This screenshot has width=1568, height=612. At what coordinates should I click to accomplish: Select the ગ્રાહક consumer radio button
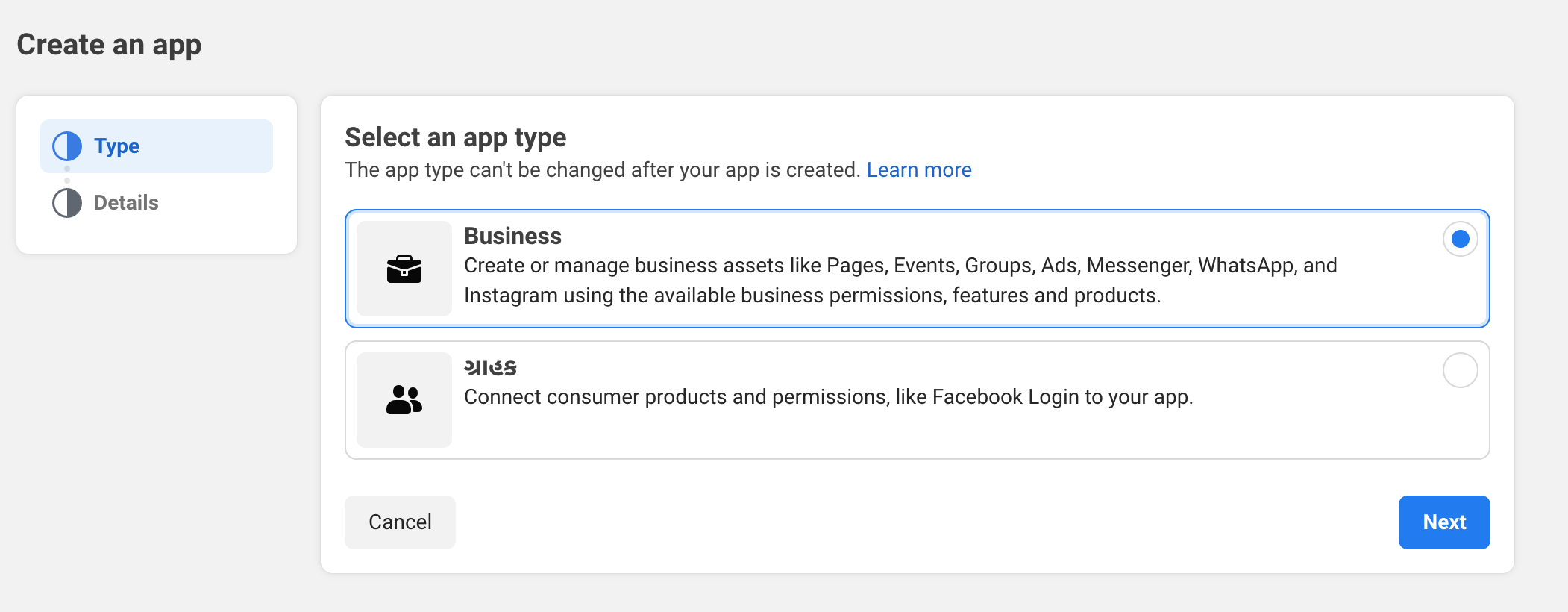(x=1460, y=370)
